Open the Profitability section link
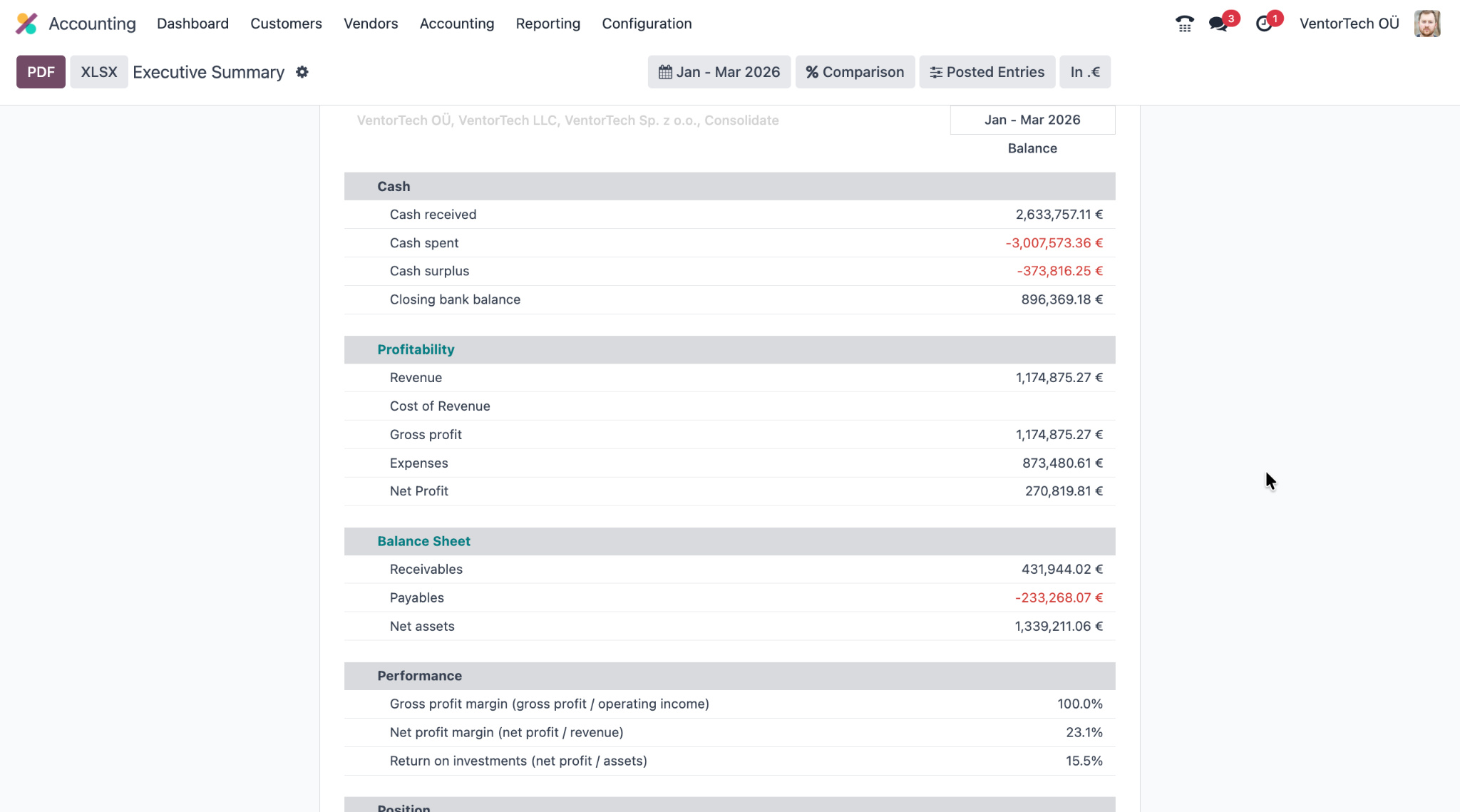Viewport: 1460px width, 812px height. tap(416, 349)
